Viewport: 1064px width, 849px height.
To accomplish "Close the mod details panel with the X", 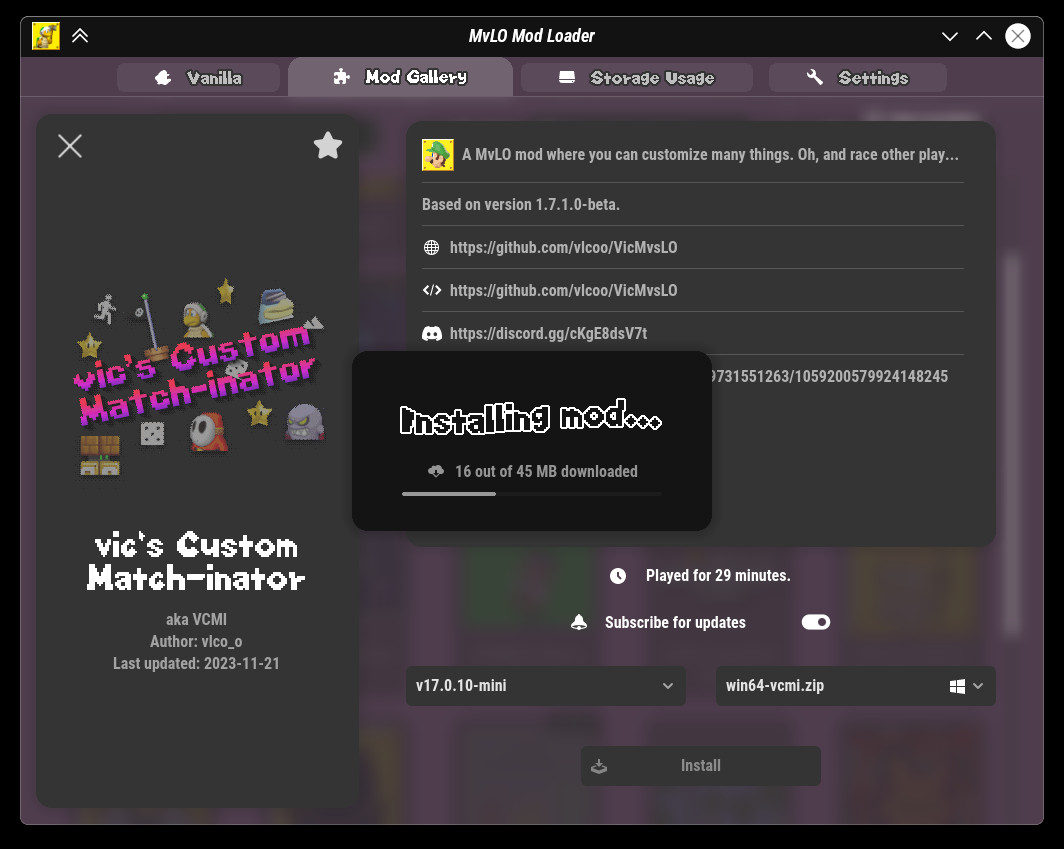I will (69, 146).
